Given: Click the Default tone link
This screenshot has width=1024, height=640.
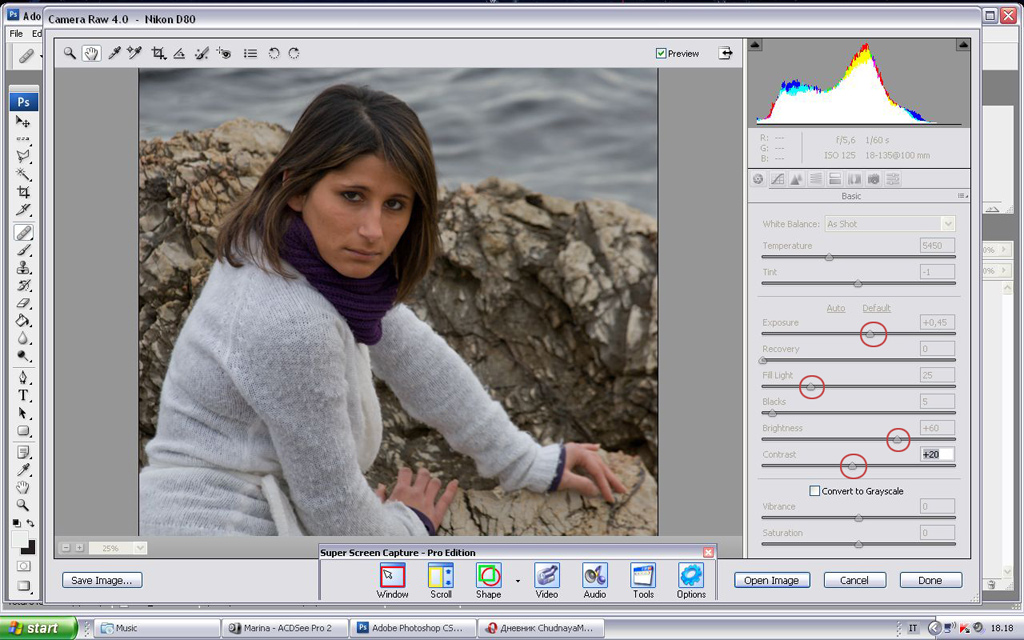Looking at the screenshot, I should click(876, 308).
